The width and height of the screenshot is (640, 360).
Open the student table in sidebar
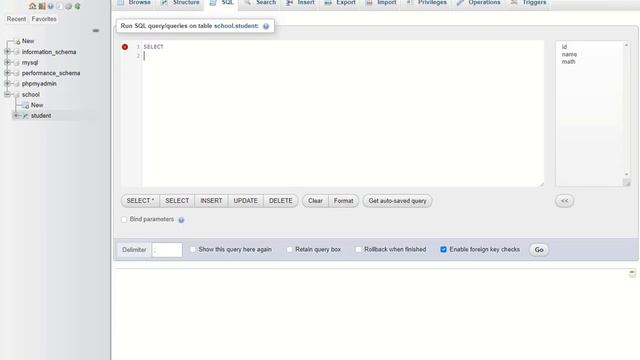[41, 116]
